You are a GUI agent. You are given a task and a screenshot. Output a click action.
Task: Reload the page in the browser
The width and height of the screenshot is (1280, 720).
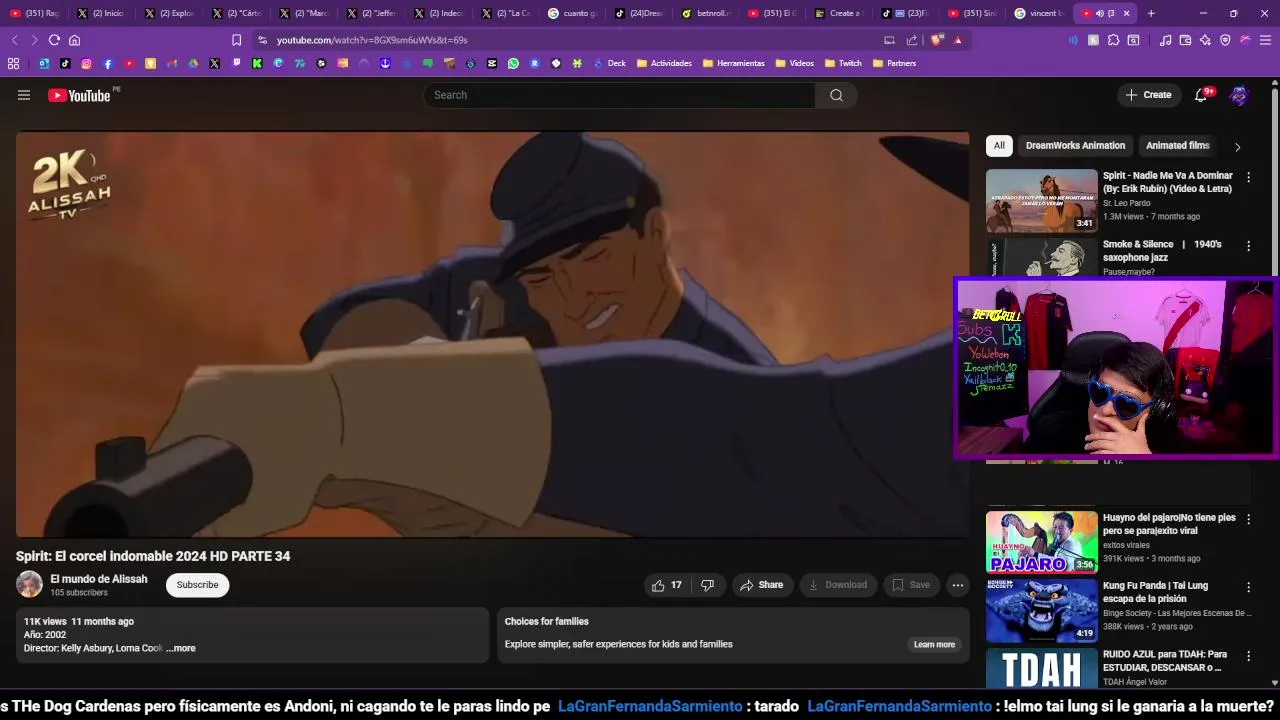pos(54,40)
